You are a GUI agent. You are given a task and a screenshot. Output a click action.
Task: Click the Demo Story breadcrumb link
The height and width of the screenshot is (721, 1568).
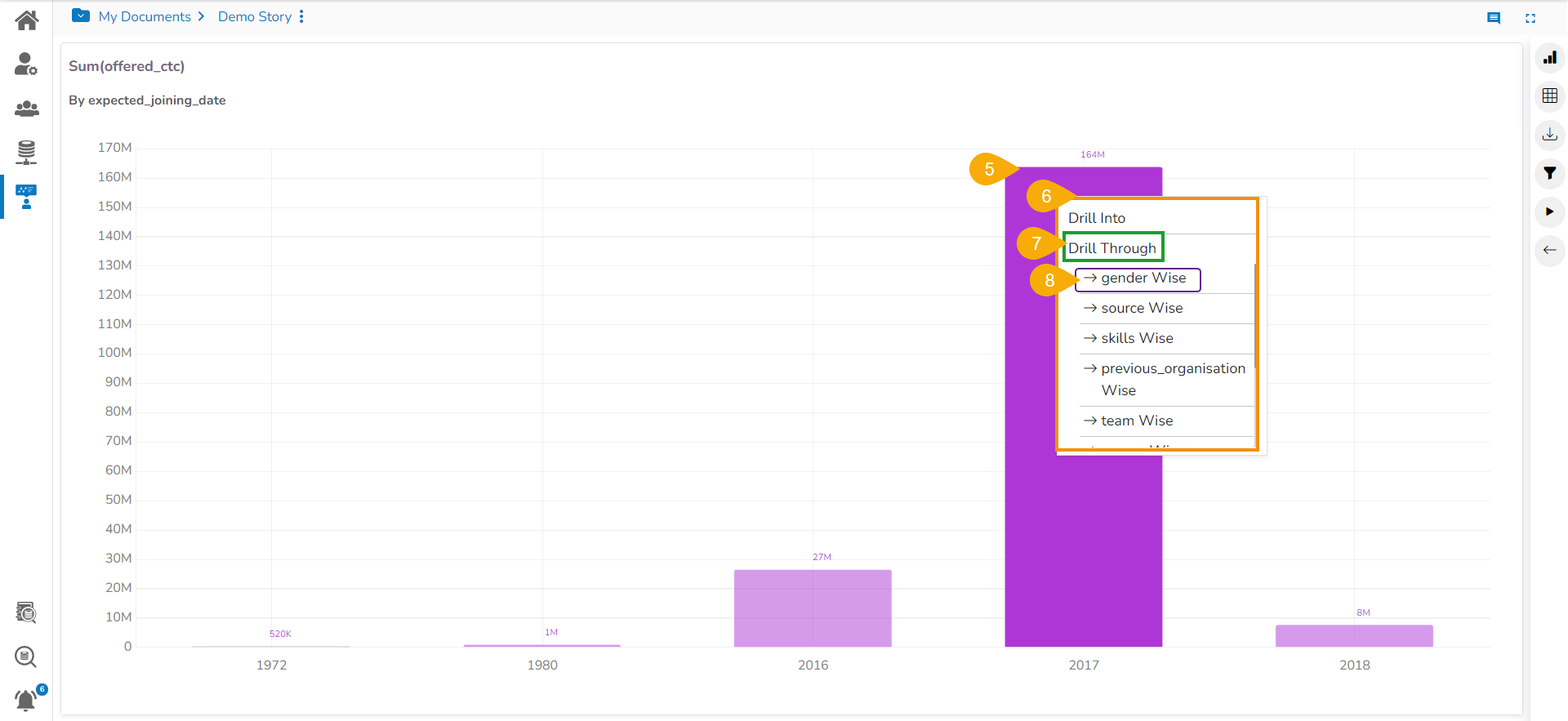point(254,16)
